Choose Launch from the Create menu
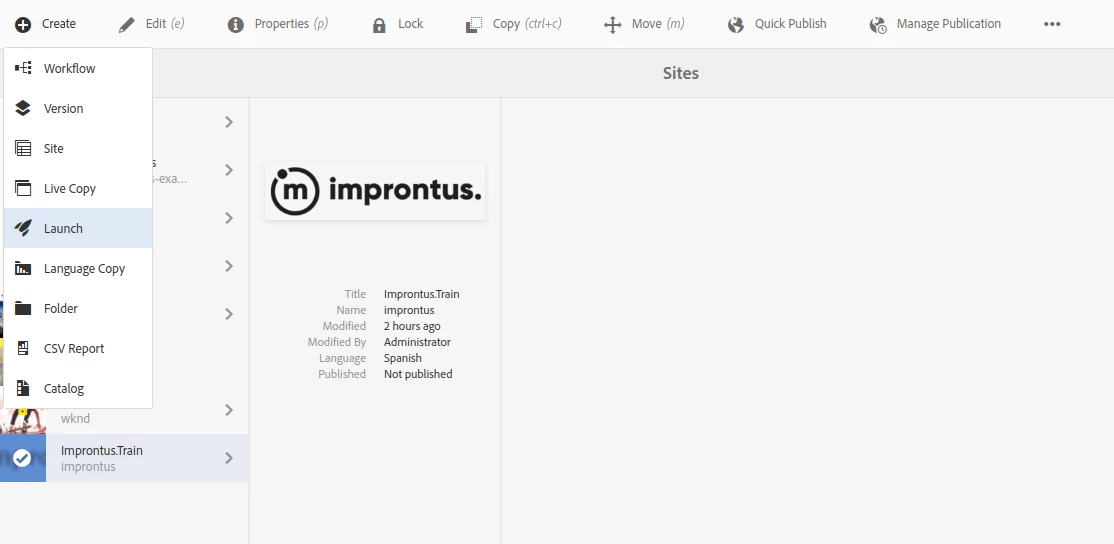The width and height of the screenshot is (1114, 544). pyautogui.click(x=78, y=228)
